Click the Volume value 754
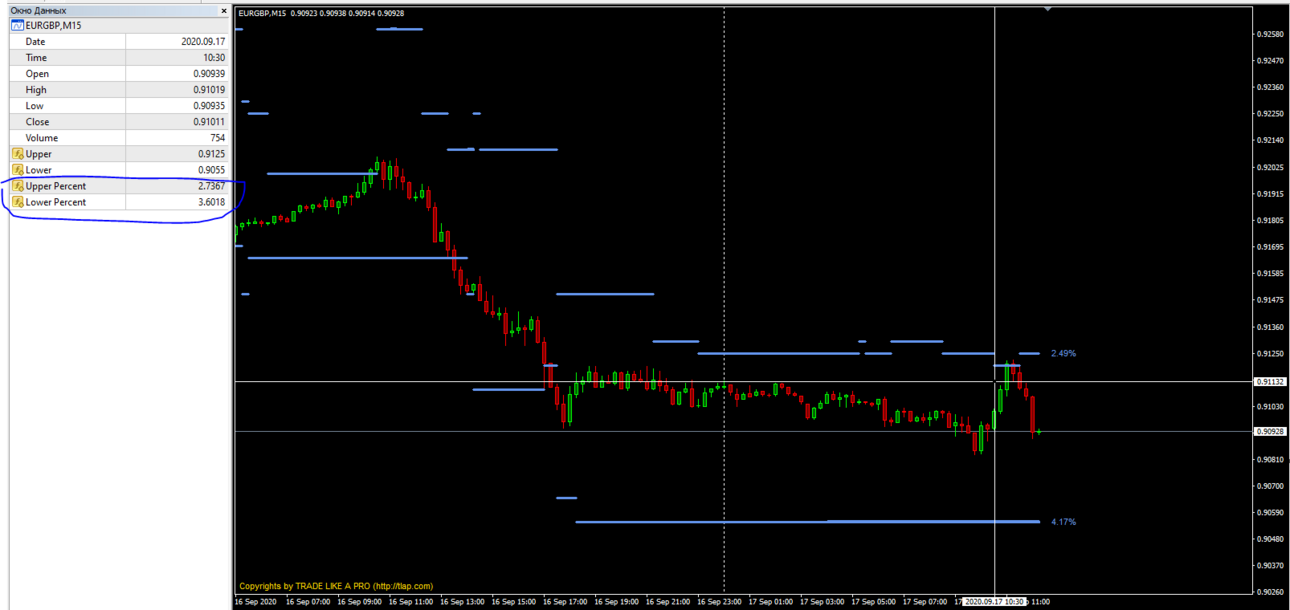 [217, 138]
